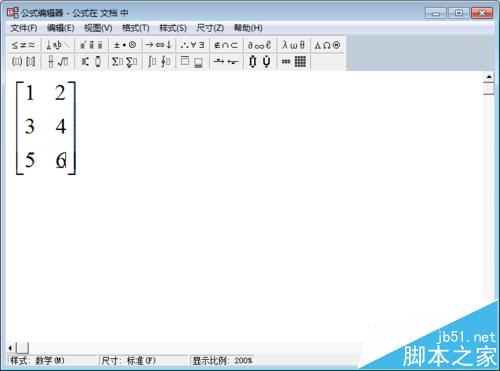This screenshot has width=500, height=371.
Task: Open the 编辑(E) menu
Action: click(60, 28)
